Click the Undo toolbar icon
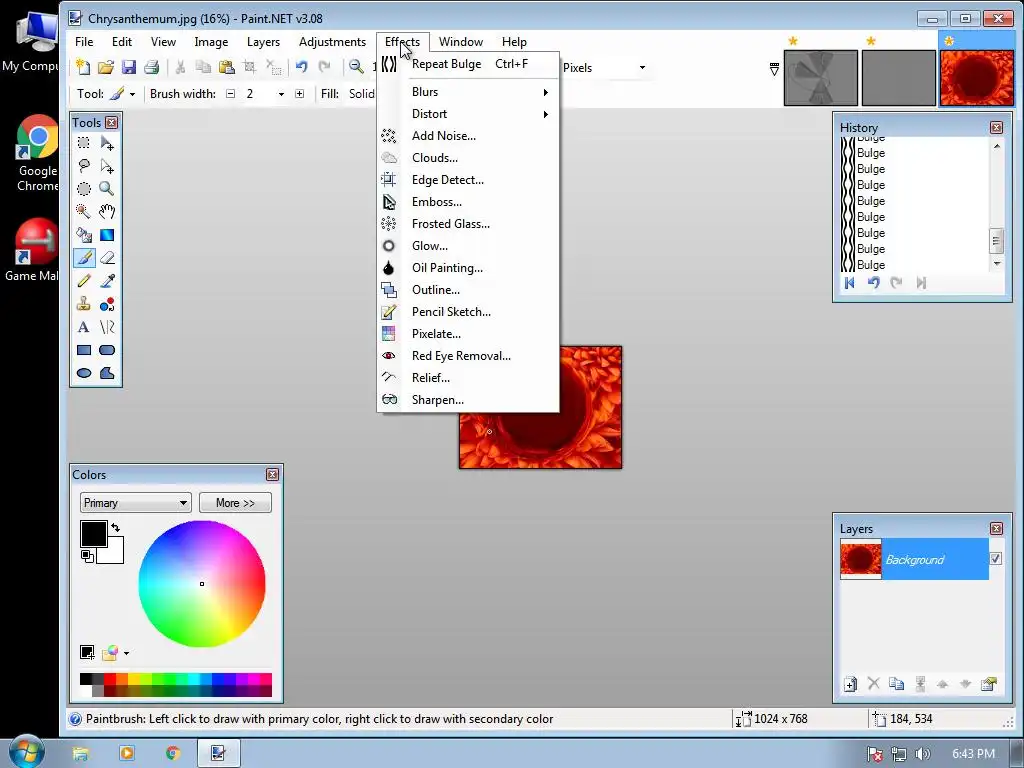This screenshot has width=1024, height=768. pyautogui.click(x=301, y=67)
